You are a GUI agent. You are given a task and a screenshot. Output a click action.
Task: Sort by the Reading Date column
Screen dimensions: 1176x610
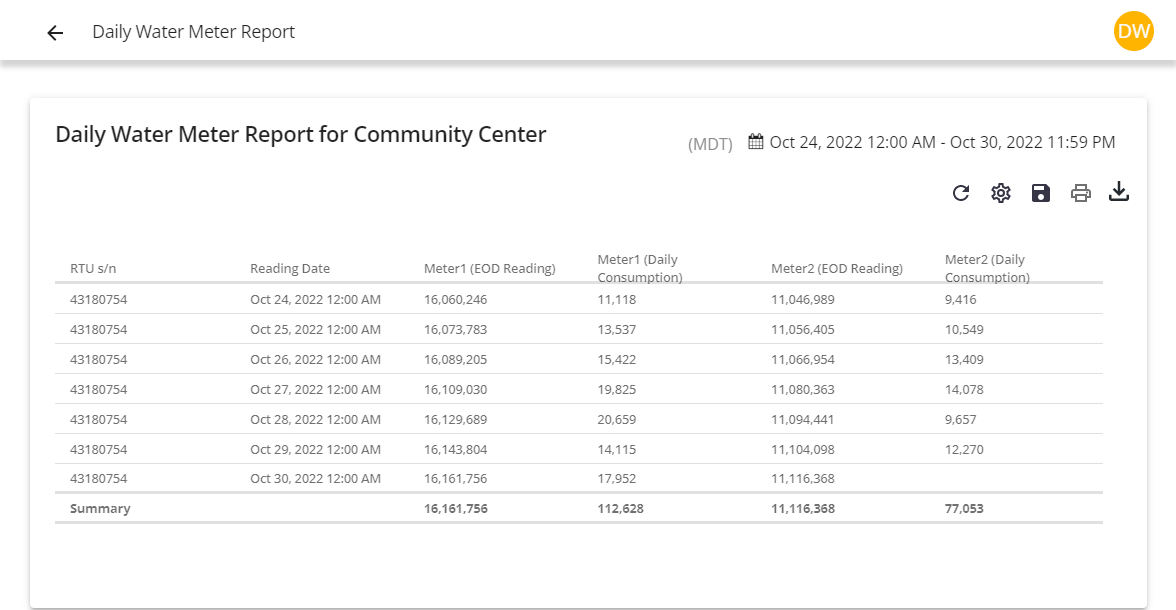coord(290,268)
